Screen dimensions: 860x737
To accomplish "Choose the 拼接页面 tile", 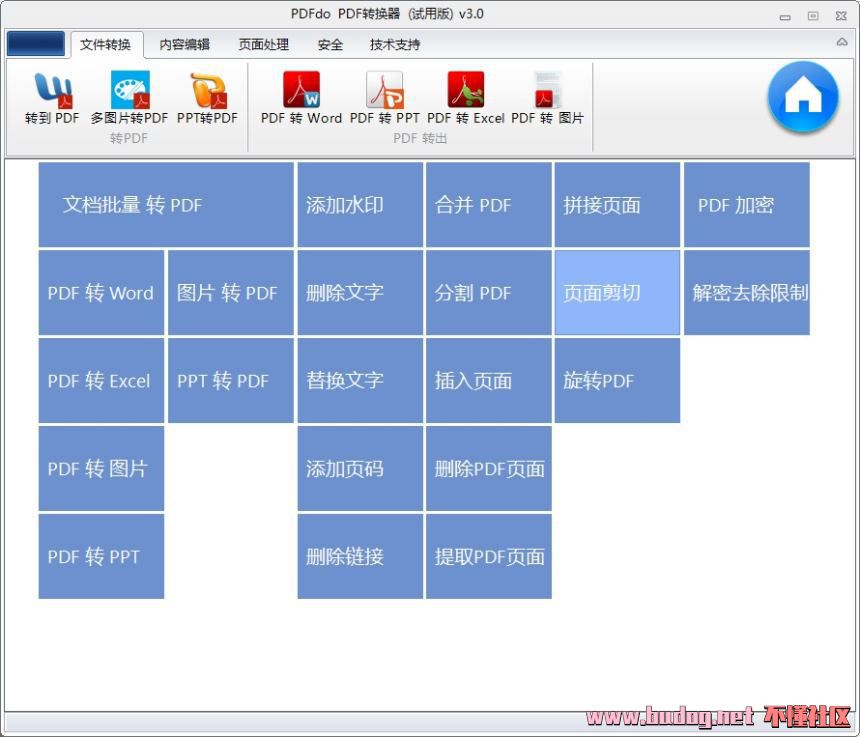I will click(x=617, y=205).
